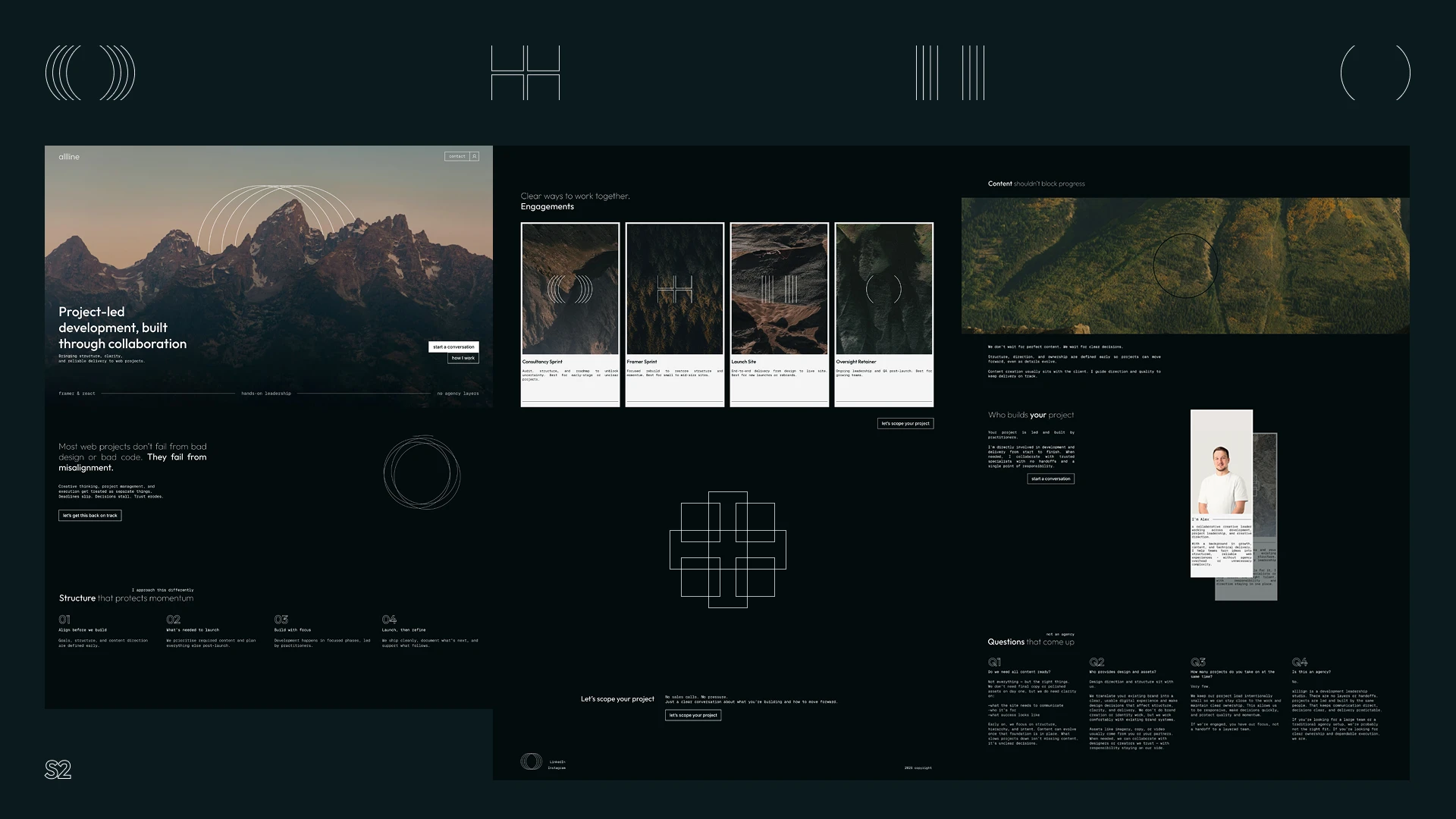Click the how I work button

point(463,358)
